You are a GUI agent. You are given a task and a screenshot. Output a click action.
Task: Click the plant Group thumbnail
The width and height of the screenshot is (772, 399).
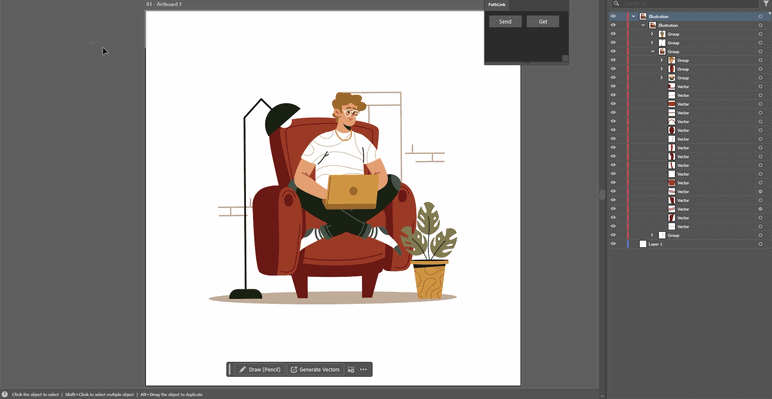(x=662, y=34)
